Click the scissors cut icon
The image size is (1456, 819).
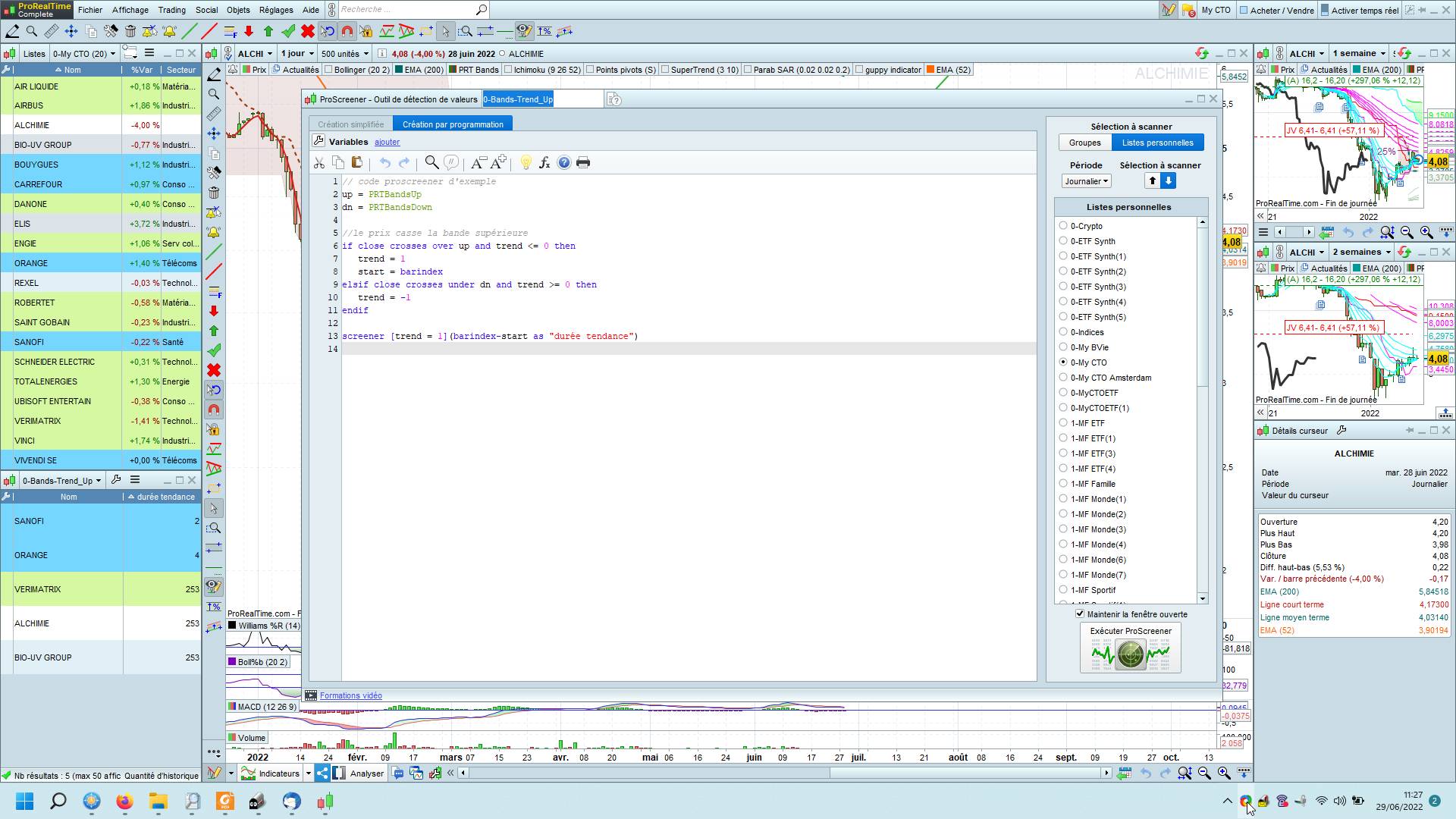(319, 162)
